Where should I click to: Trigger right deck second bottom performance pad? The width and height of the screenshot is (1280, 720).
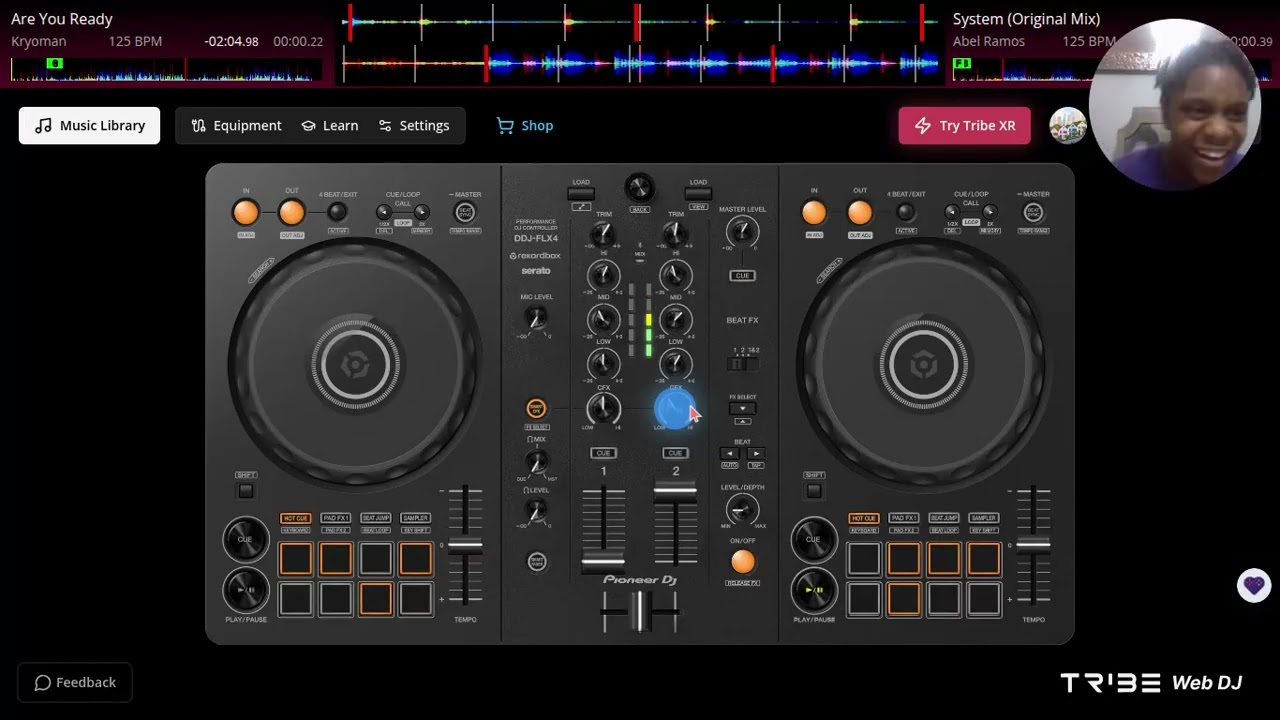click(x=903, y=599)
